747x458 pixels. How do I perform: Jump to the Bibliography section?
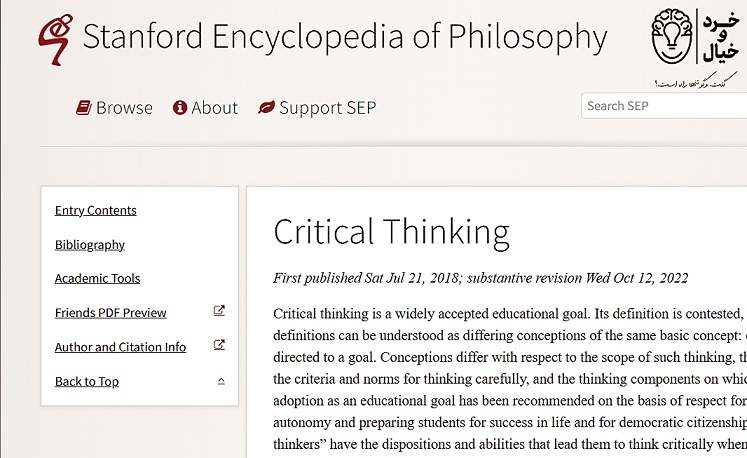tap(90, 244)
